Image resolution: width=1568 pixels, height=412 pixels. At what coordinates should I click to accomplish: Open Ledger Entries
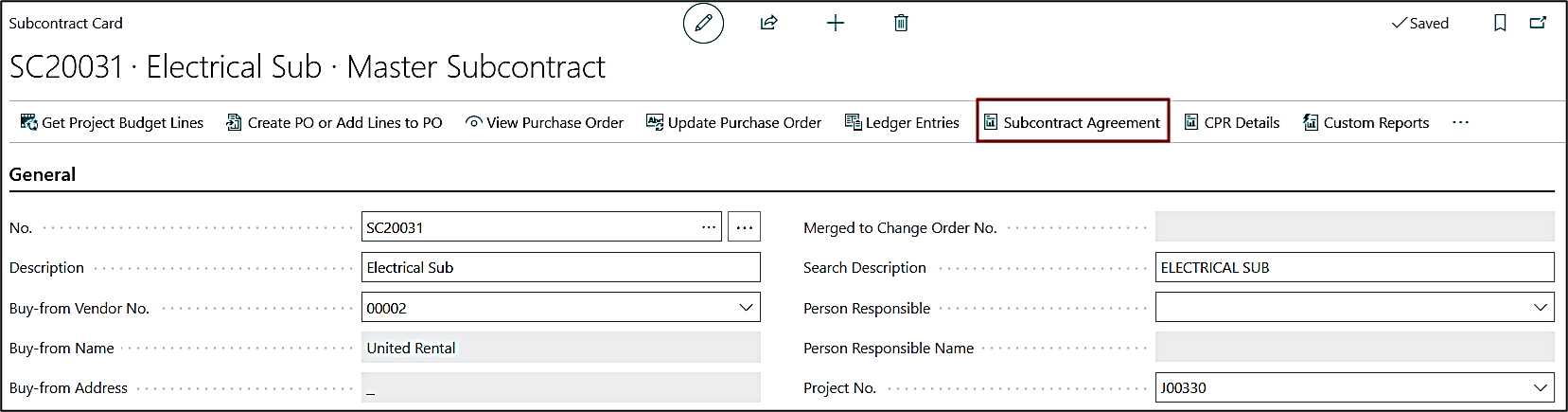[902, 123]
